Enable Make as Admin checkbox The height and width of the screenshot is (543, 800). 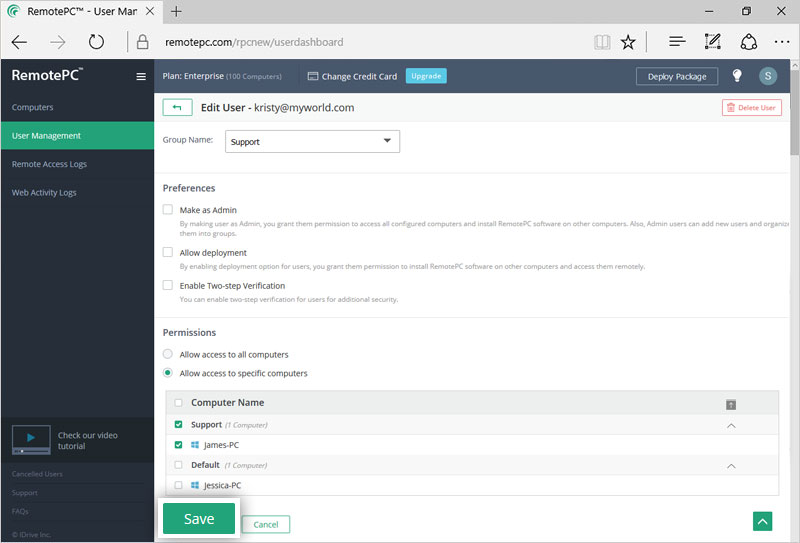point(167,209)
